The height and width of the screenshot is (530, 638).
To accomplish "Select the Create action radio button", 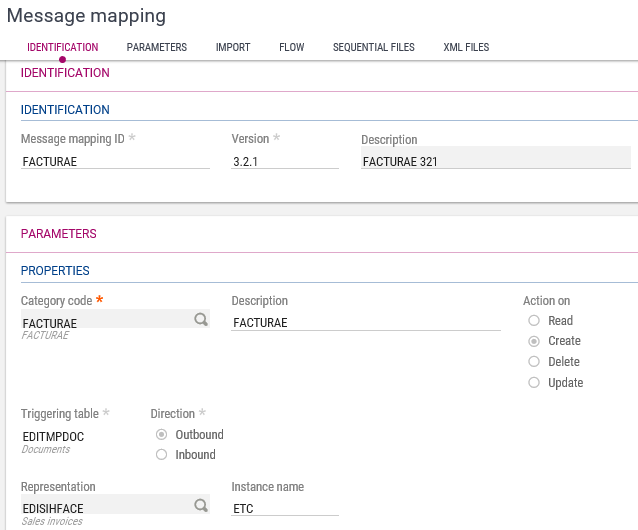I will [x=534, y=341].
